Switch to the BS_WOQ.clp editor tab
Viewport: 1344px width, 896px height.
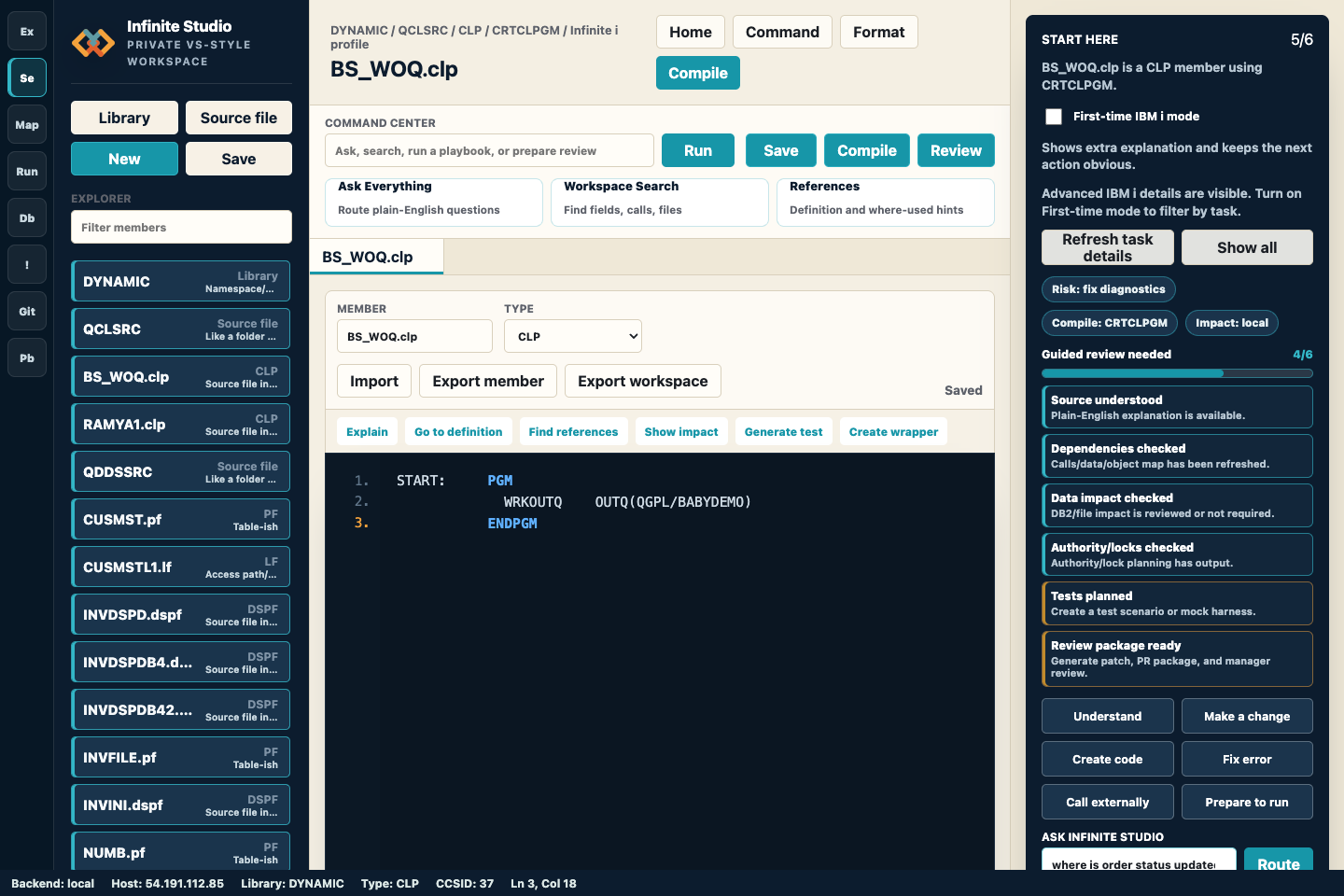point(376,257)
